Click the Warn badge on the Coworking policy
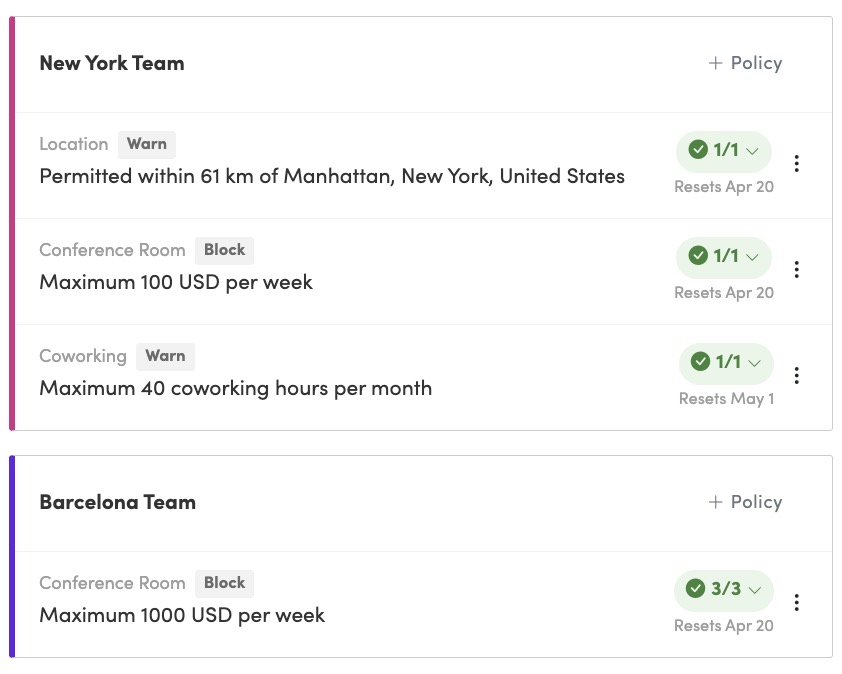Screen dimensions: 842x674 (165, 356)
